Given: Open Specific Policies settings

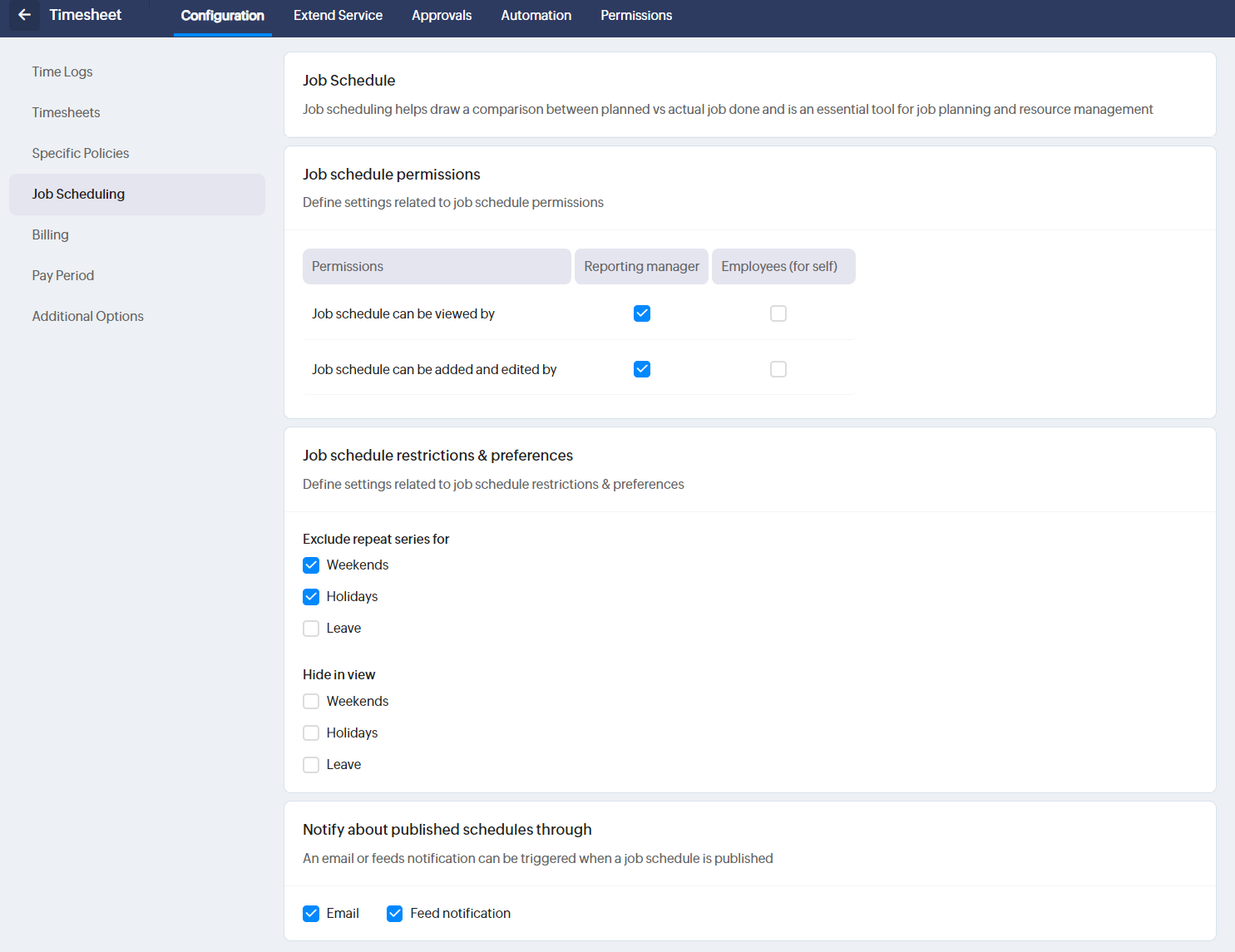Looking at the screenshot, I should [81, 154].
